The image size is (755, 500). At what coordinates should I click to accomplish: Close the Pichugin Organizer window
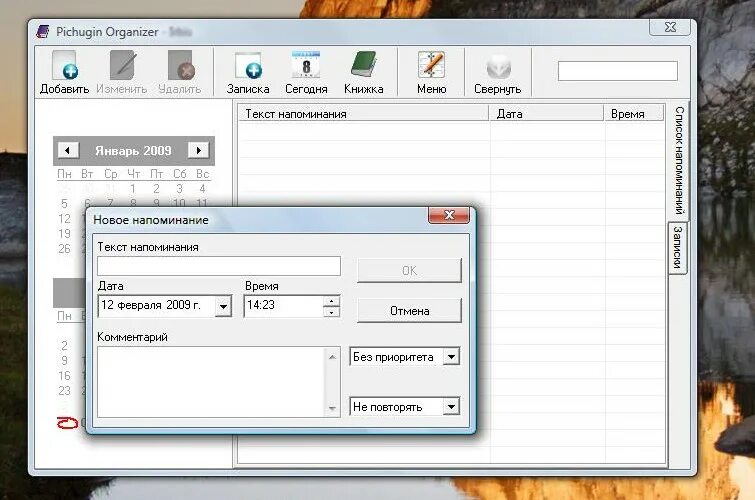670,27
